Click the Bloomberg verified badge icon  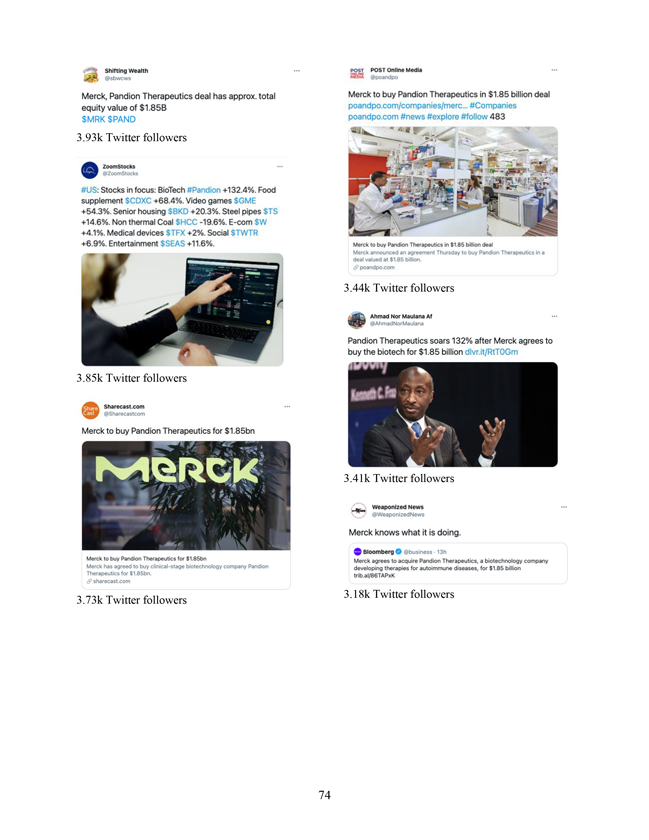click(398, 551)
